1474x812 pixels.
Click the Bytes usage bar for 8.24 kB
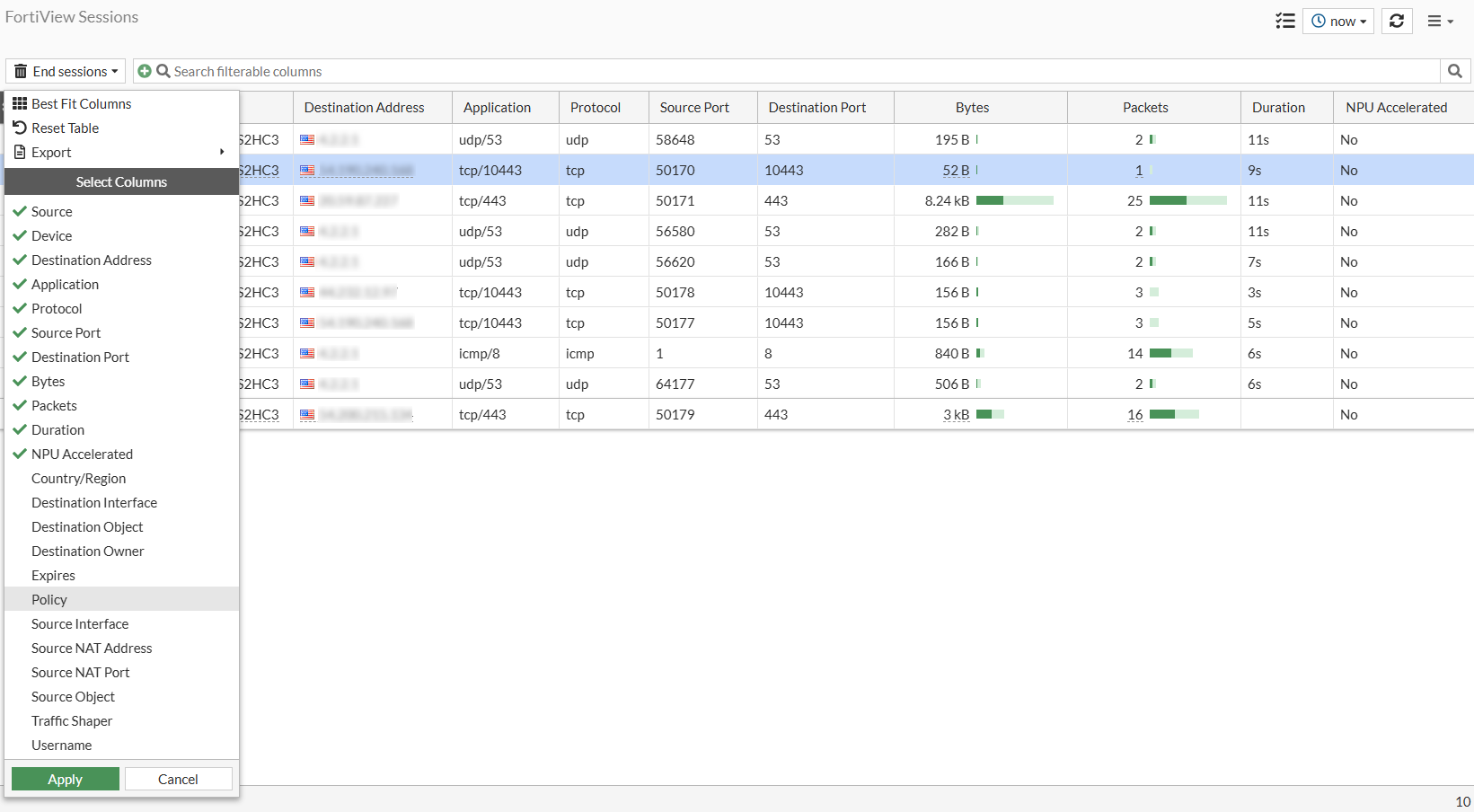tap(1014, 201)
